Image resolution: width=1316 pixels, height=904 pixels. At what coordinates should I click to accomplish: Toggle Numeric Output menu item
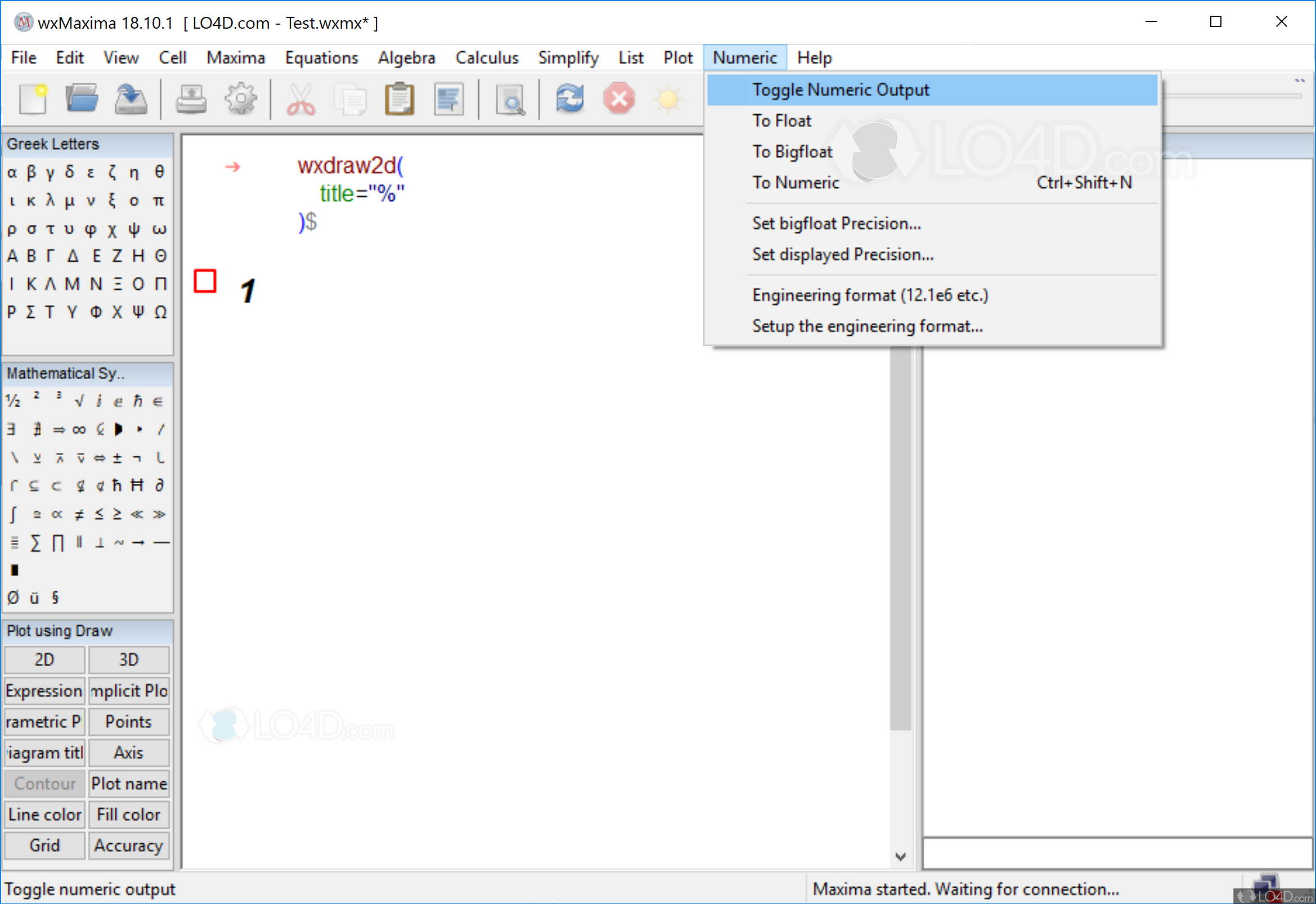point(840,90)
